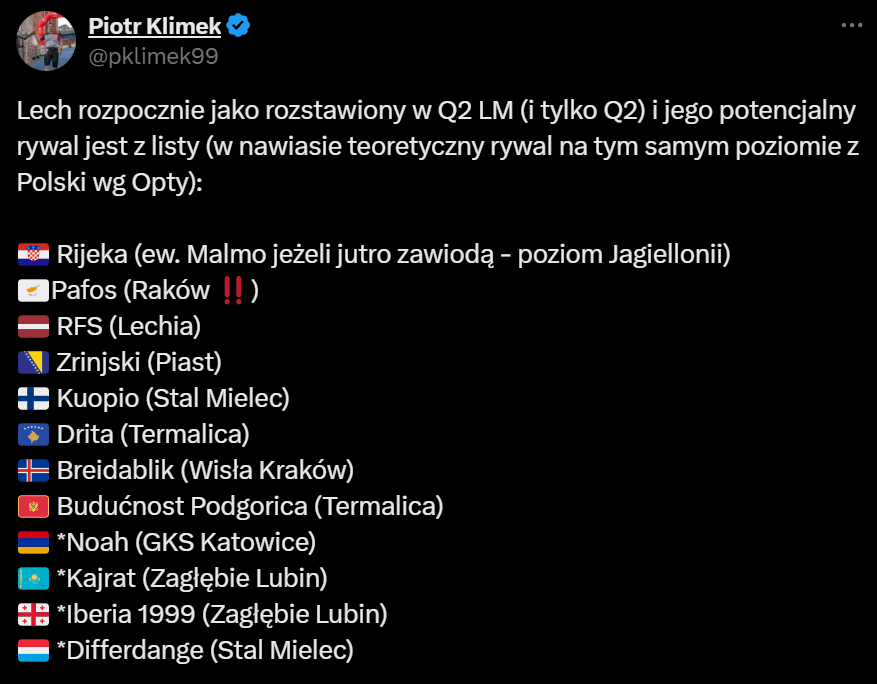Open the three-dot more options menu
Screen dimensions: 877x684
[851, 25]
